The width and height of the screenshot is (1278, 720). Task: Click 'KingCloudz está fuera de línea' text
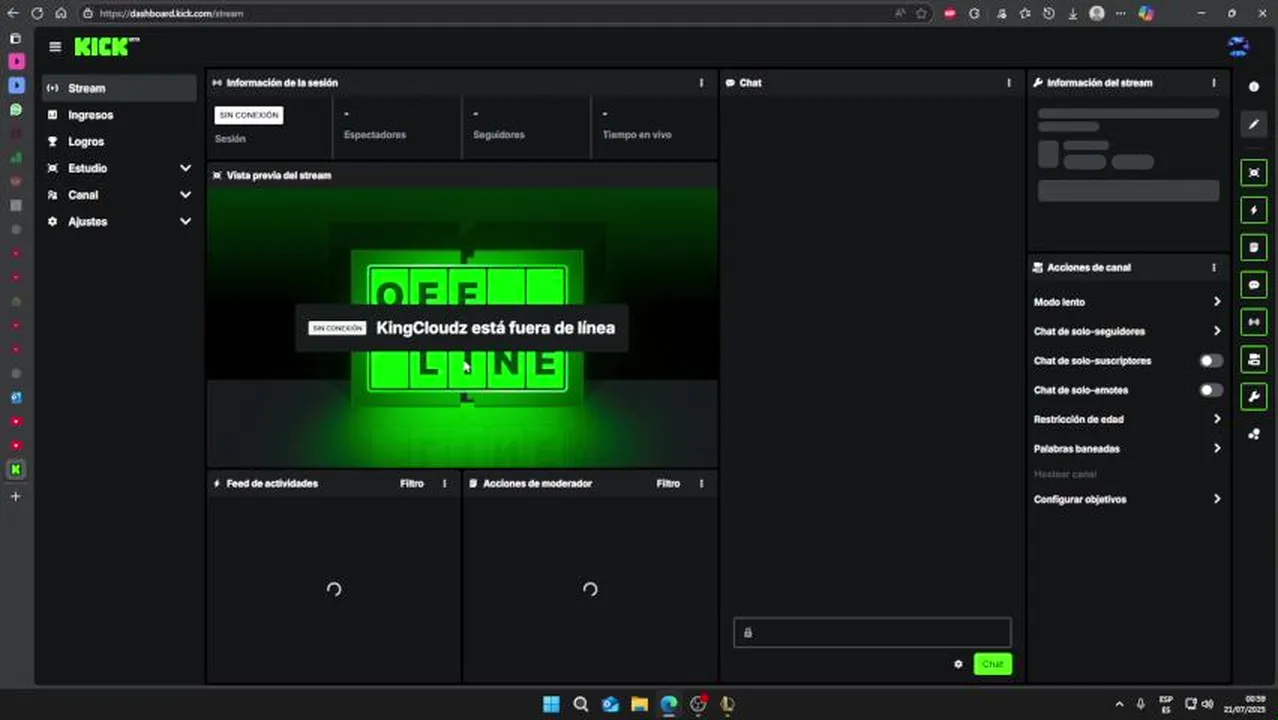point(495,328)
